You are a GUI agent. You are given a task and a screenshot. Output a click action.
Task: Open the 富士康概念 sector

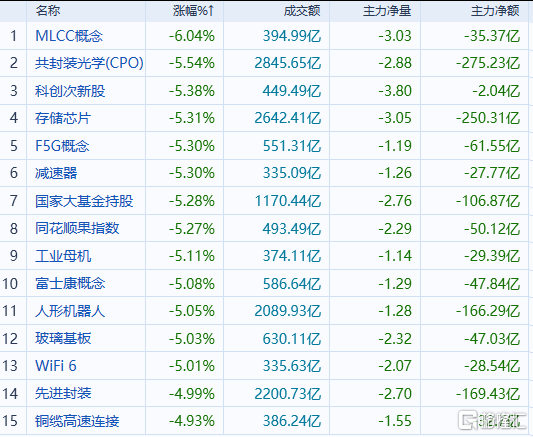coord(70,283)
